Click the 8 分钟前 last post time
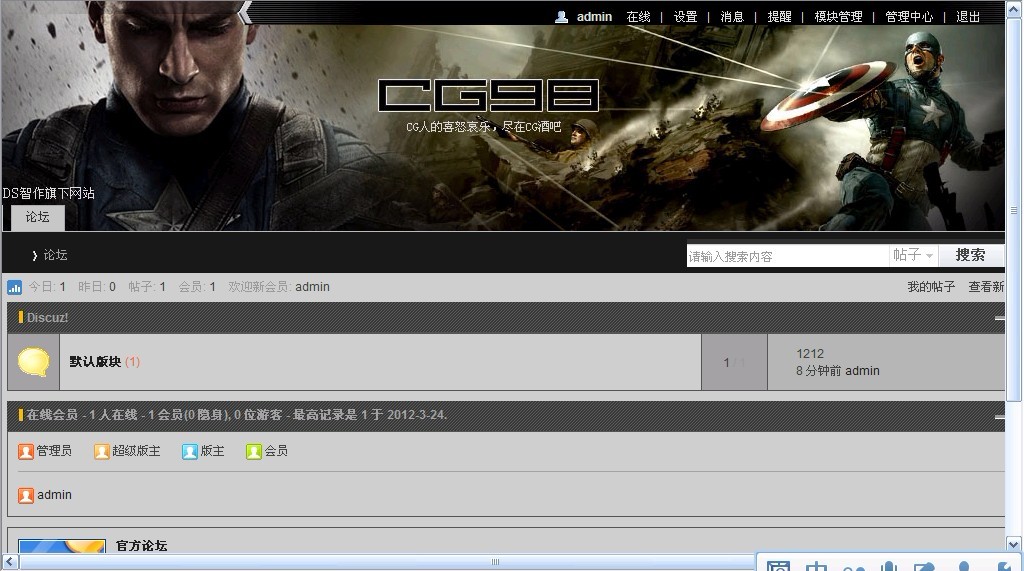Viewport: 1024px width, 571px height. coord(818,371)
